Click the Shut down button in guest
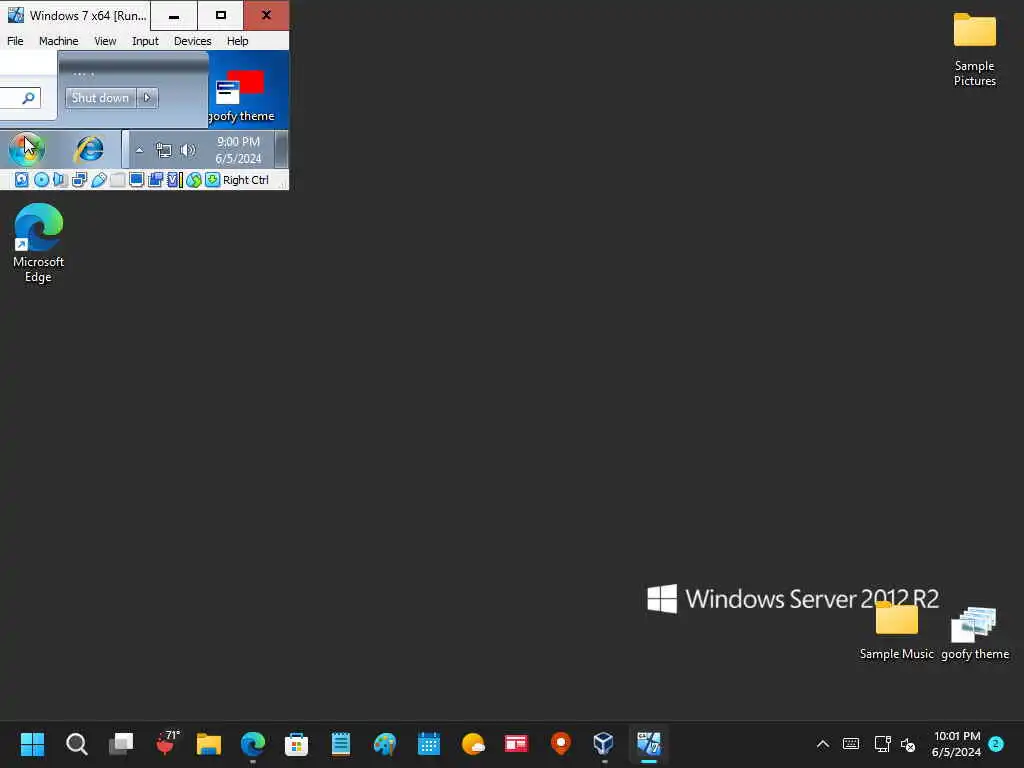Viewport: 1024px width, 768px height. 101,98
